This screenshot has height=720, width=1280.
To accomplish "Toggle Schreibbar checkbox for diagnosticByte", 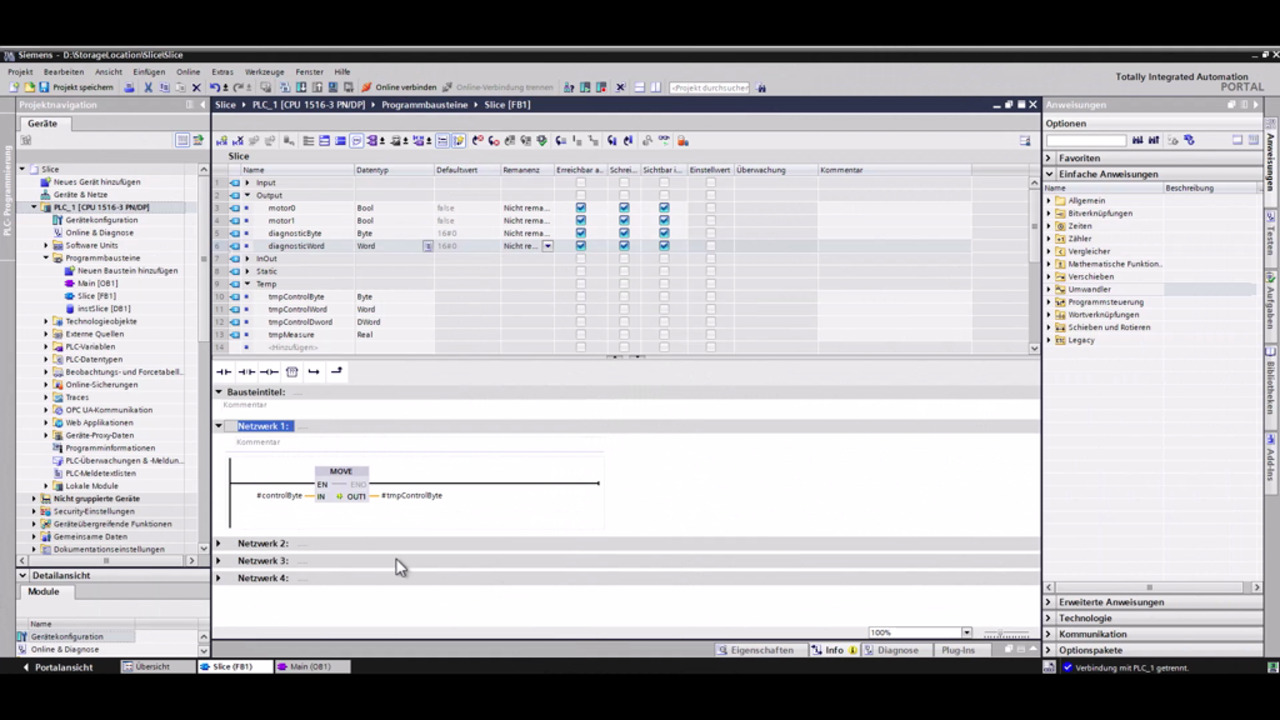I will pos(624,233).
